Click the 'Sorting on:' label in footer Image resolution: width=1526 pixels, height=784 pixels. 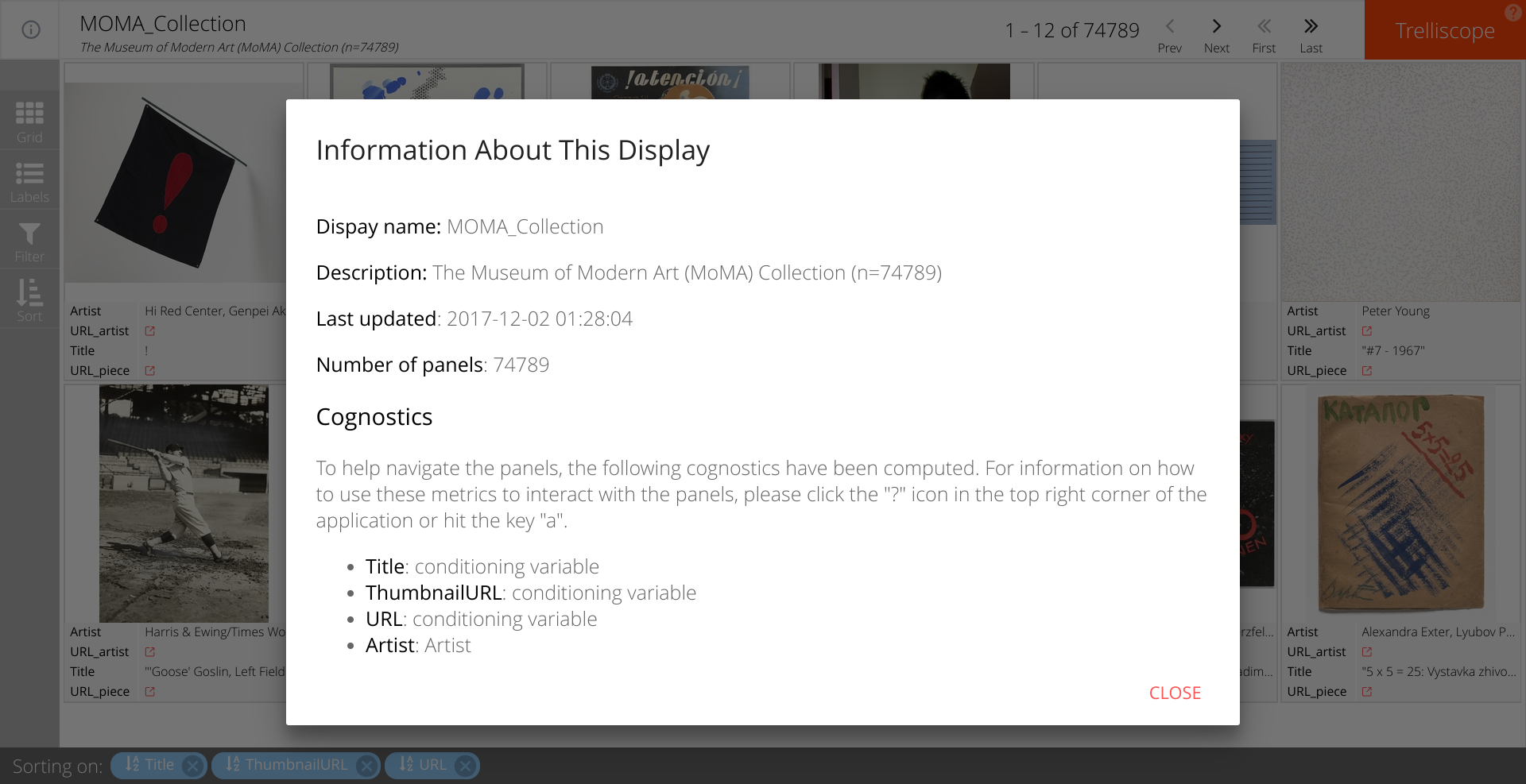57,767
